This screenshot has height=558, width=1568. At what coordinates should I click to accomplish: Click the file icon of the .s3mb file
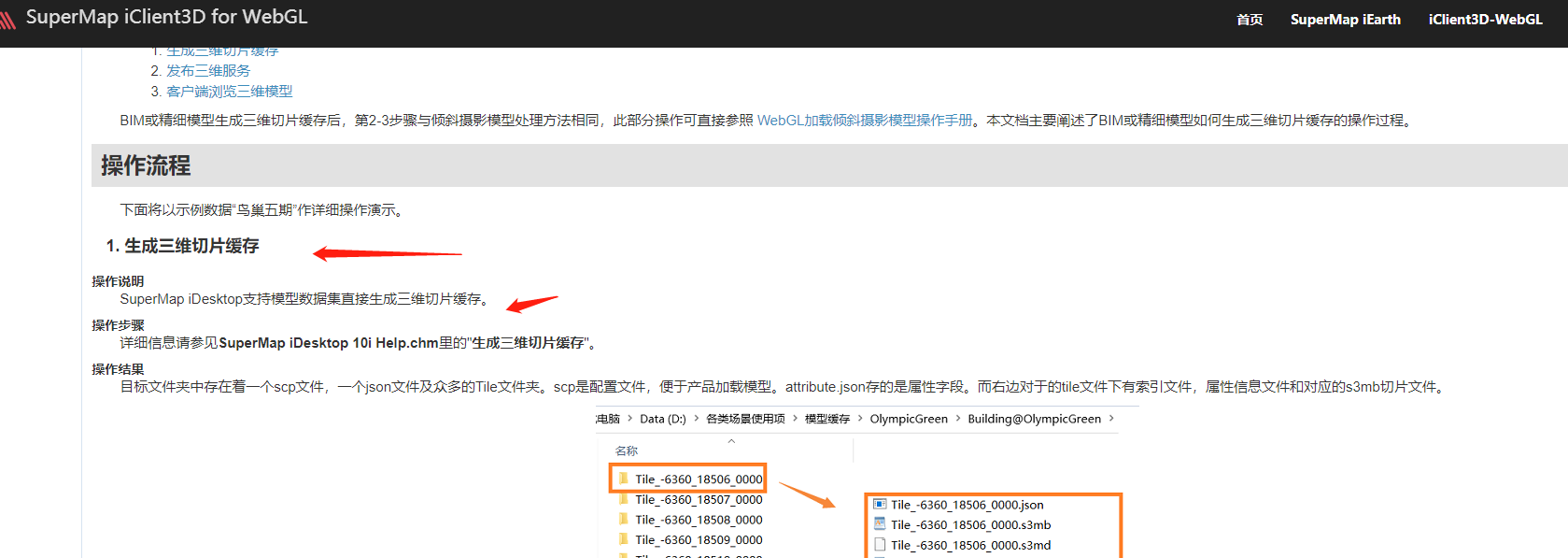[x=880, y=524]
